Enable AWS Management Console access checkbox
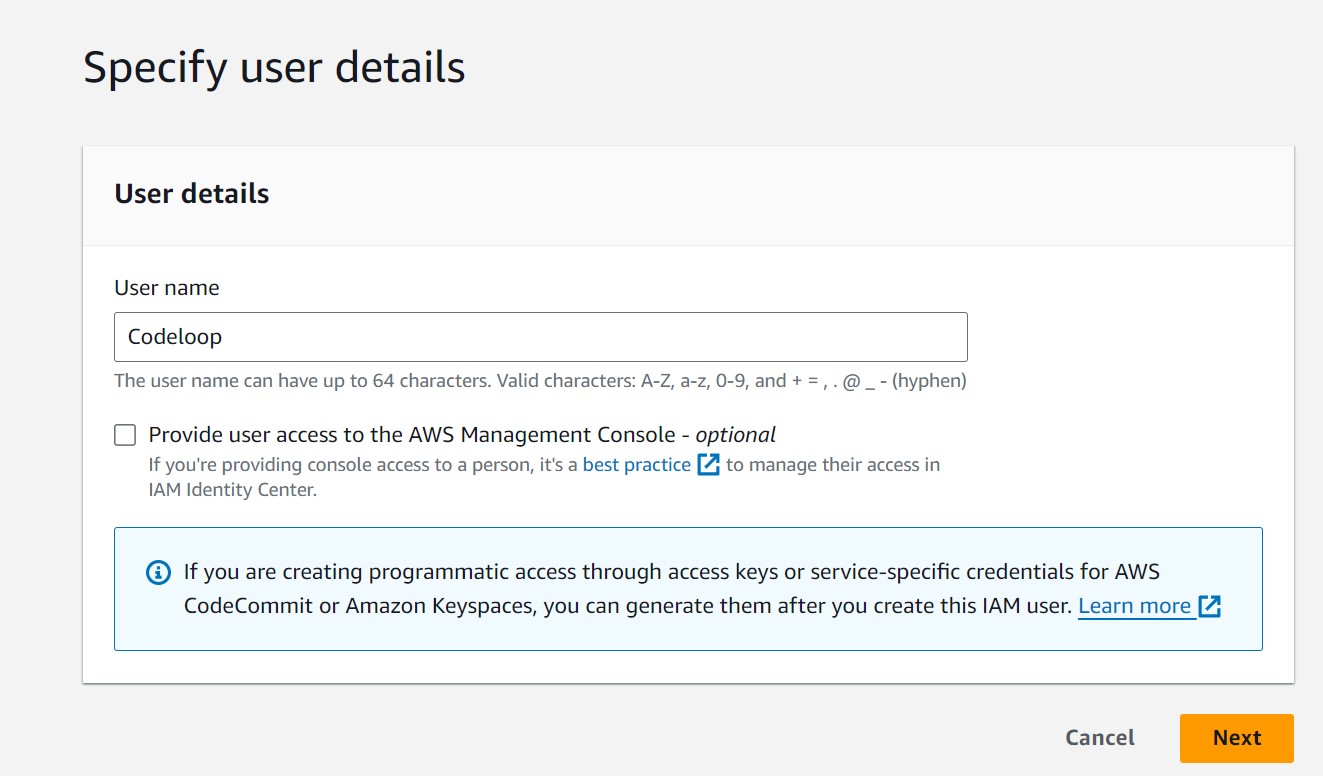 click(x=125, y=435)
